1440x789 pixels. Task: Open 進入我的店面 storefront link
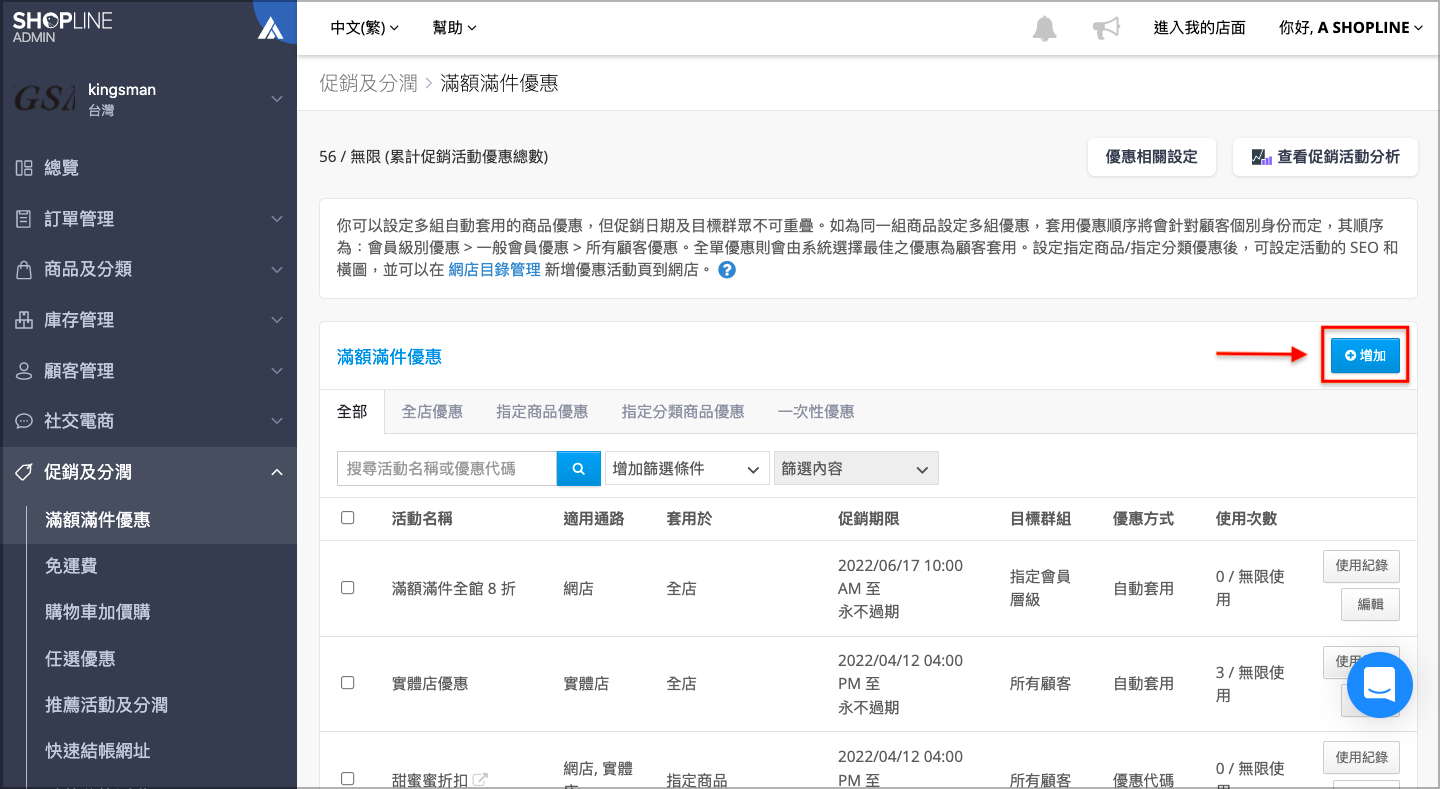point(1199,28)
